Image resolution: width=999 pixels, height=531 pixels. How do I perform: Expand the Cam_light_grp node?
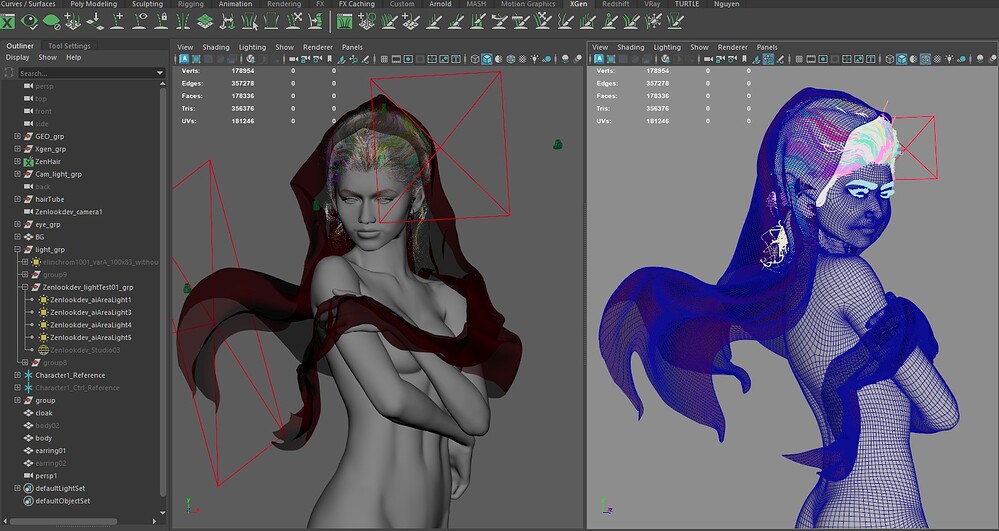click(17, 174)
